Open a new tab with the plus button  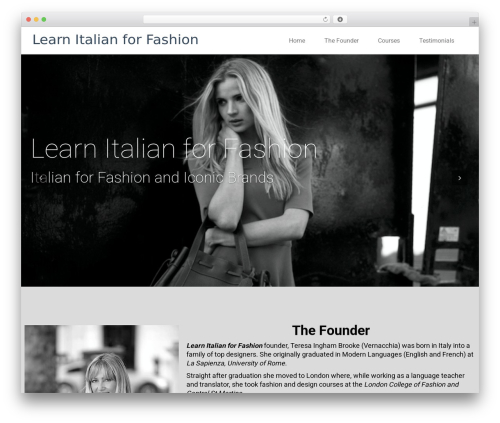click(474, 22)
